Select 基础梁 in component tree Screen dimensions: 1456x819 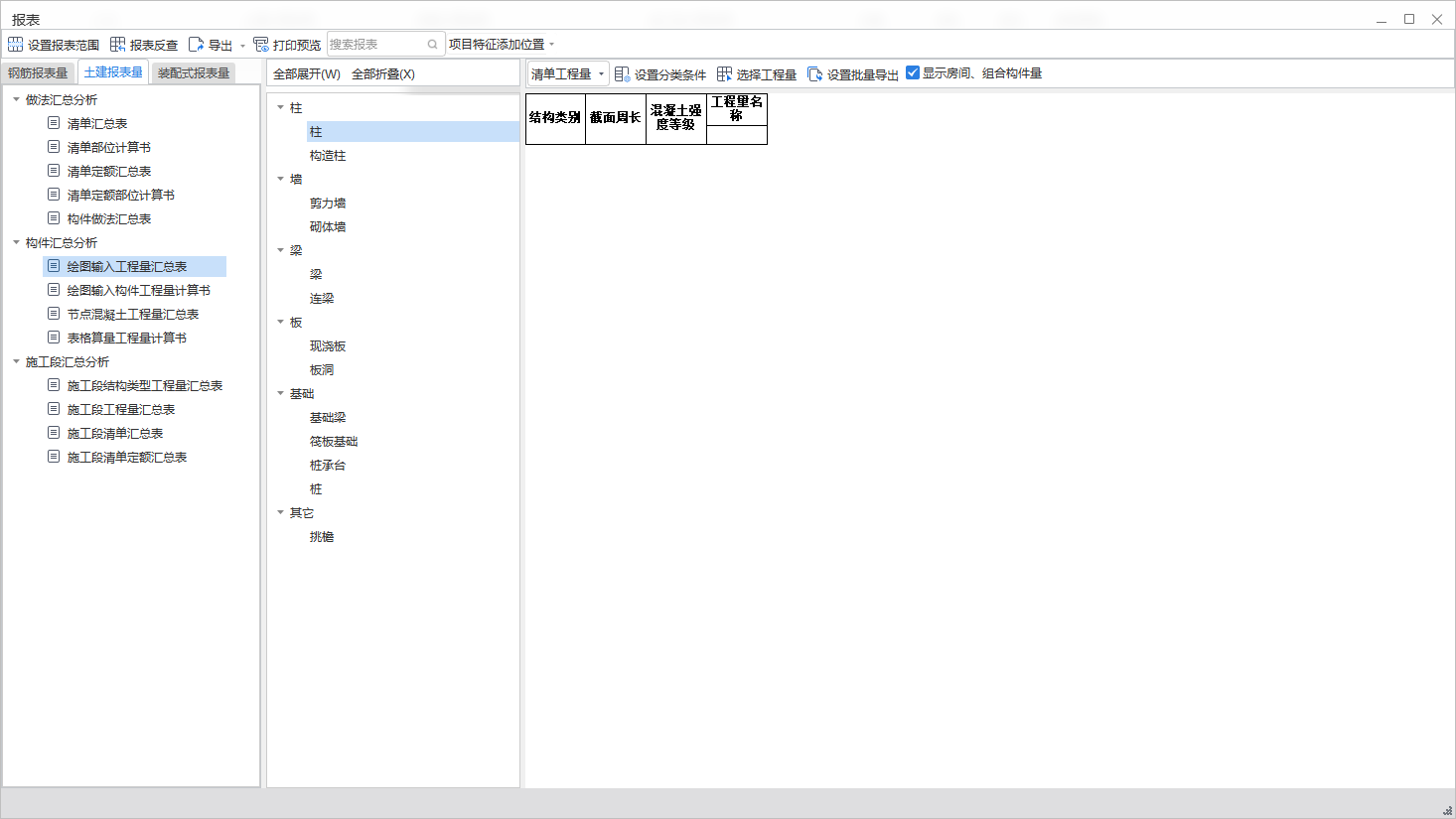328,417
